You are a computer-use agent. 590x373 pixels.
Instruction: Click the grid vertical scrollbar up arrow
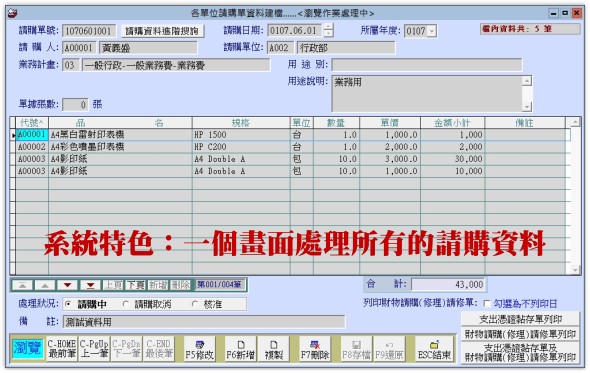pyautogui.click(x=575, y=122)
